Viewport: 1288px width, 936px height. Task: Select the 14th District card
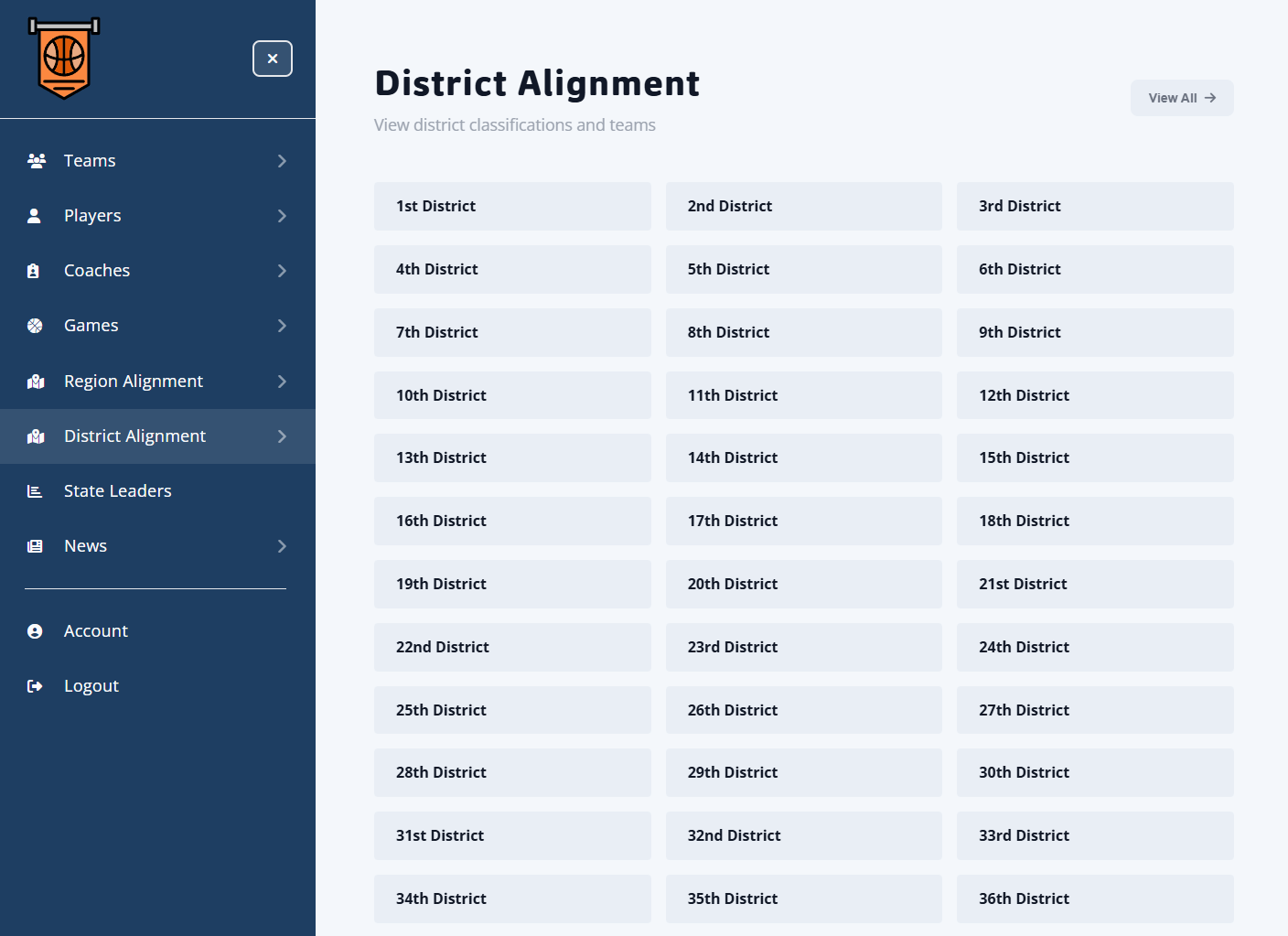[803, 457]
